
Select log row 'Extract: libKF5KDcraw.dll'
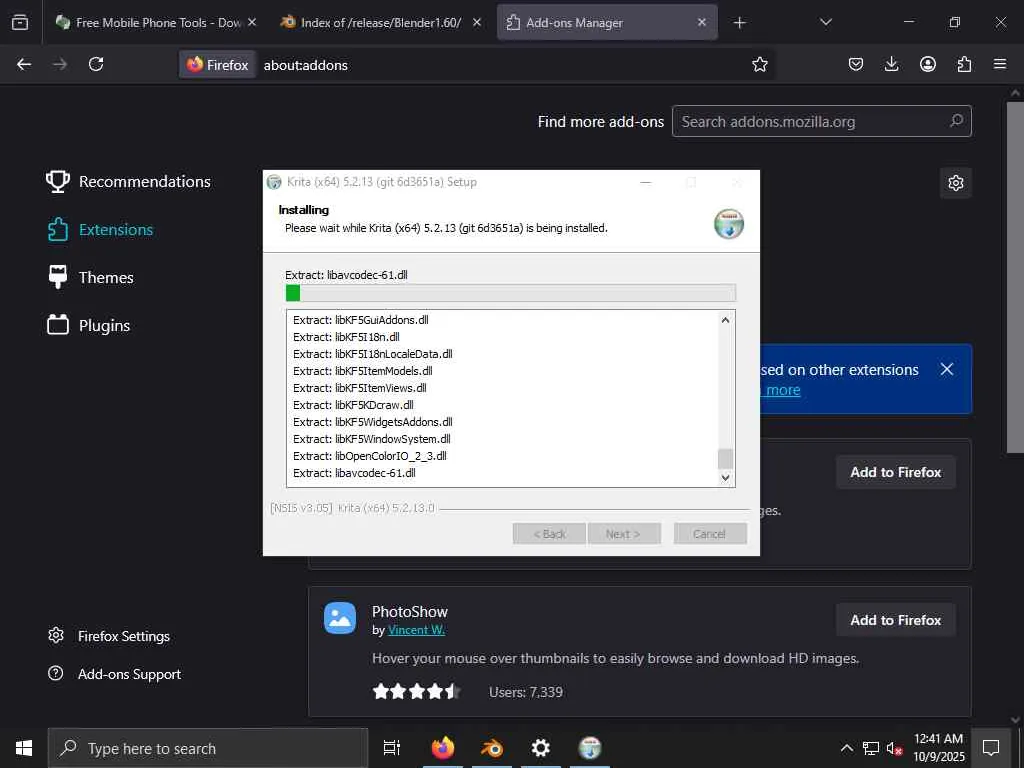point(353,405)
